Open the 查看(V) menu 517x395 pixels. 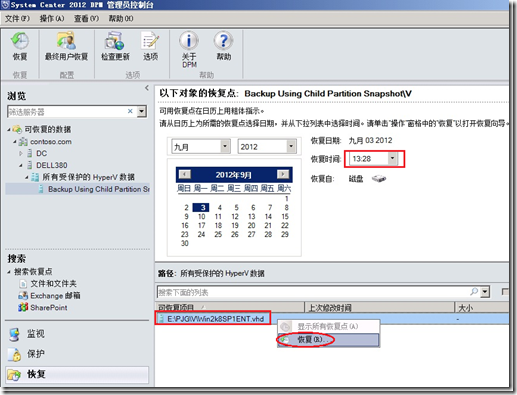(86, 18)
